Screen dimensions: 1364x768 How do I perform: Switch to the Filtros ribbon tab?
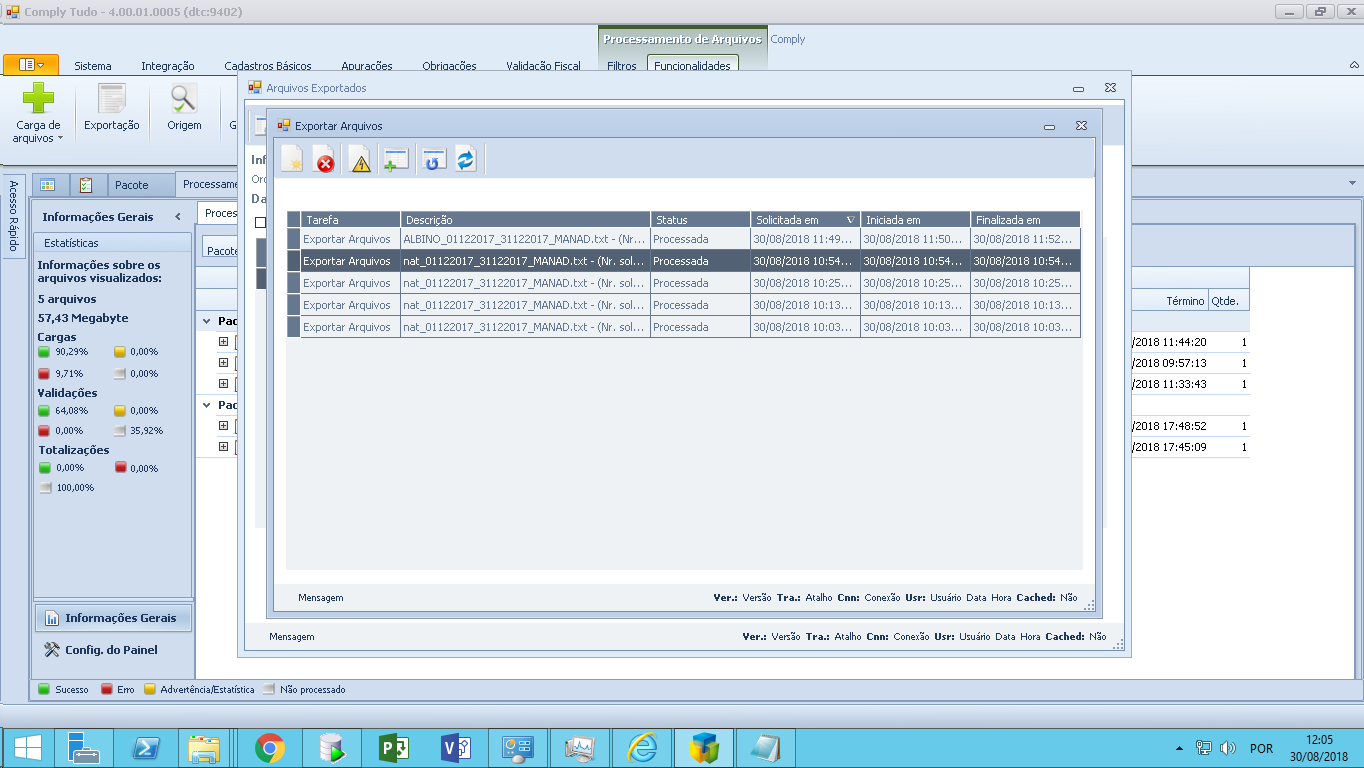(x=621, y=66)
